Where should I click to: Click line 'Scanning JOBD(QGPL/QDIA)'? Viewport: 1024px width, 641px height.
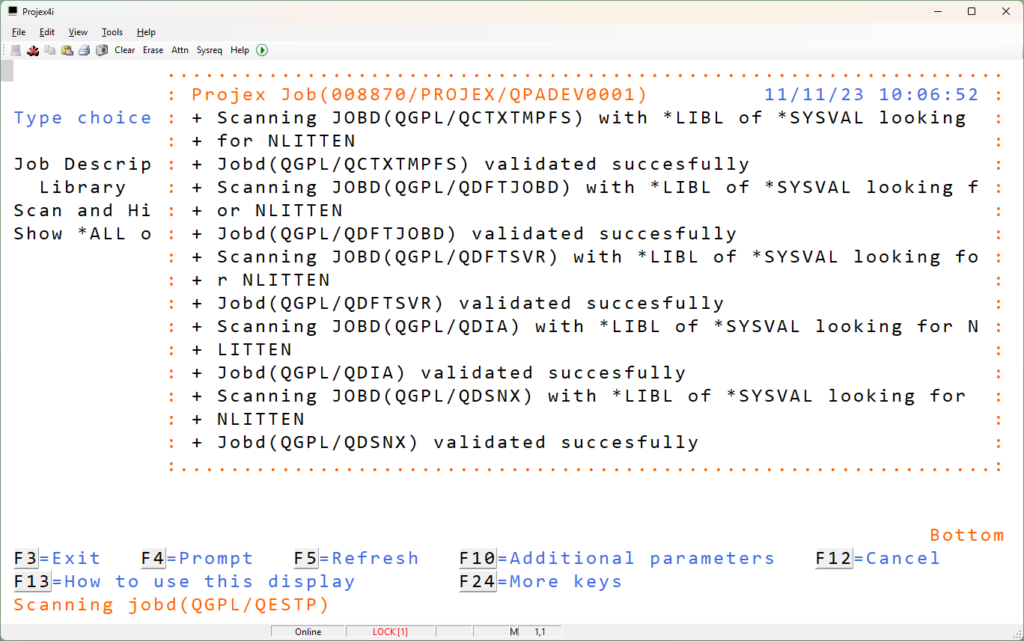[585, 326]
